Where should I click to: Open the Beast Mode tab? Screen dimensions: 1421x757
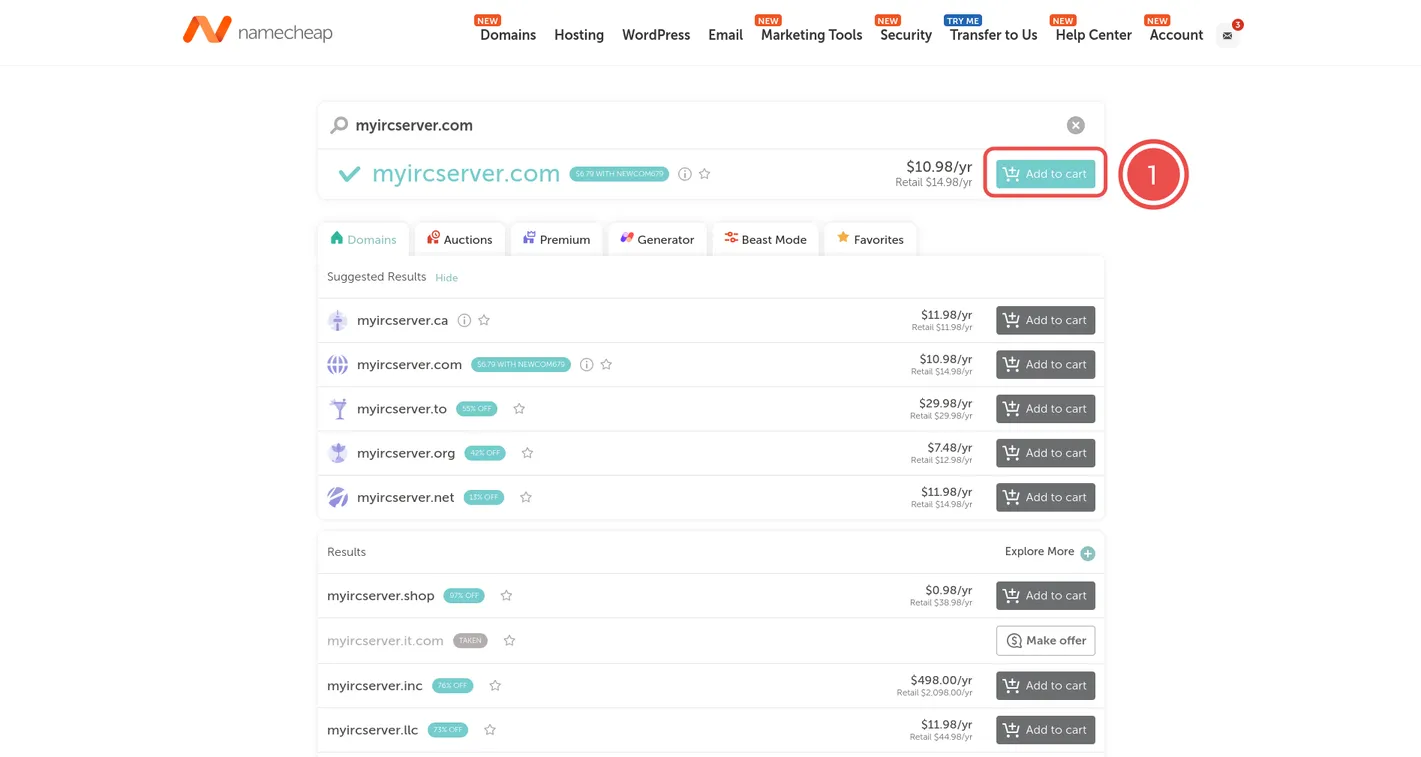[765, 240]
